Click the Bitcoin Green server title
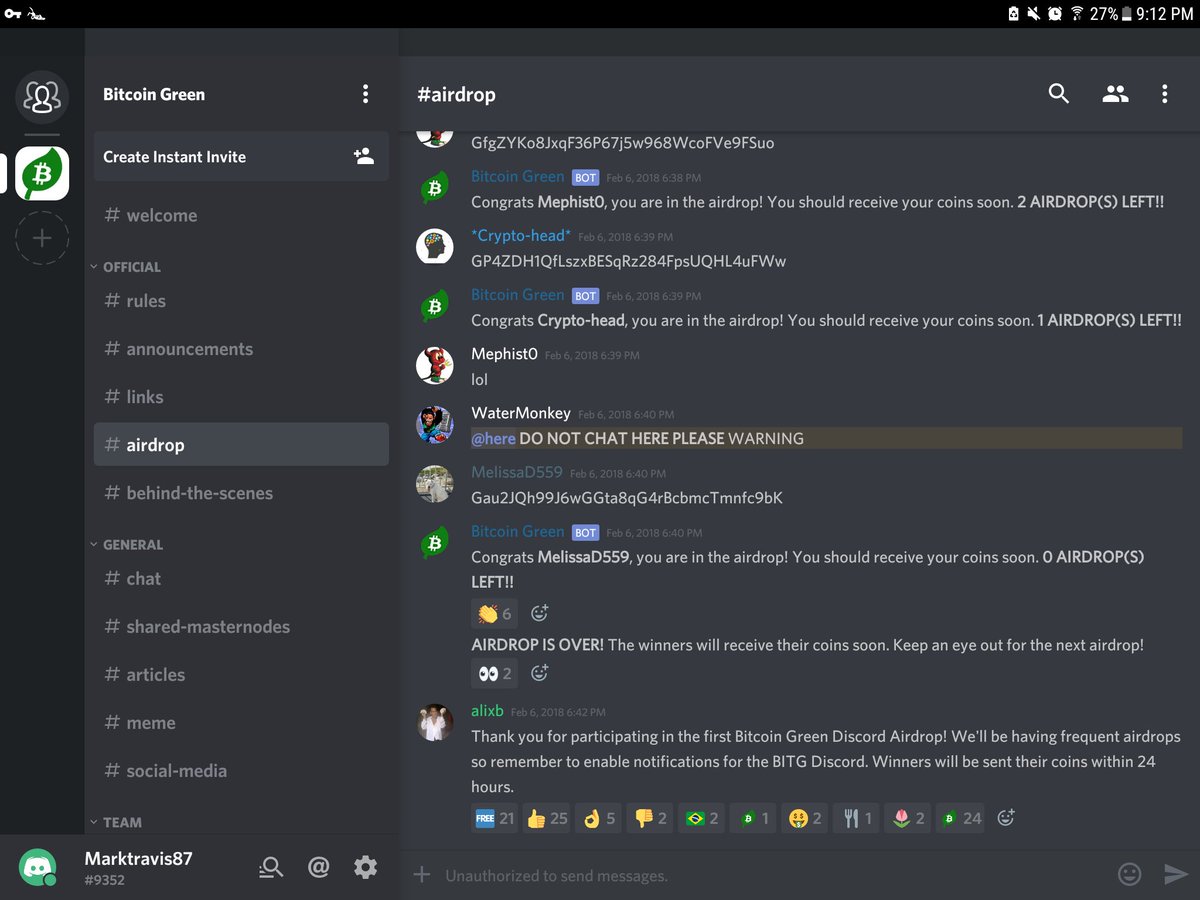 [x=154, y=94]
